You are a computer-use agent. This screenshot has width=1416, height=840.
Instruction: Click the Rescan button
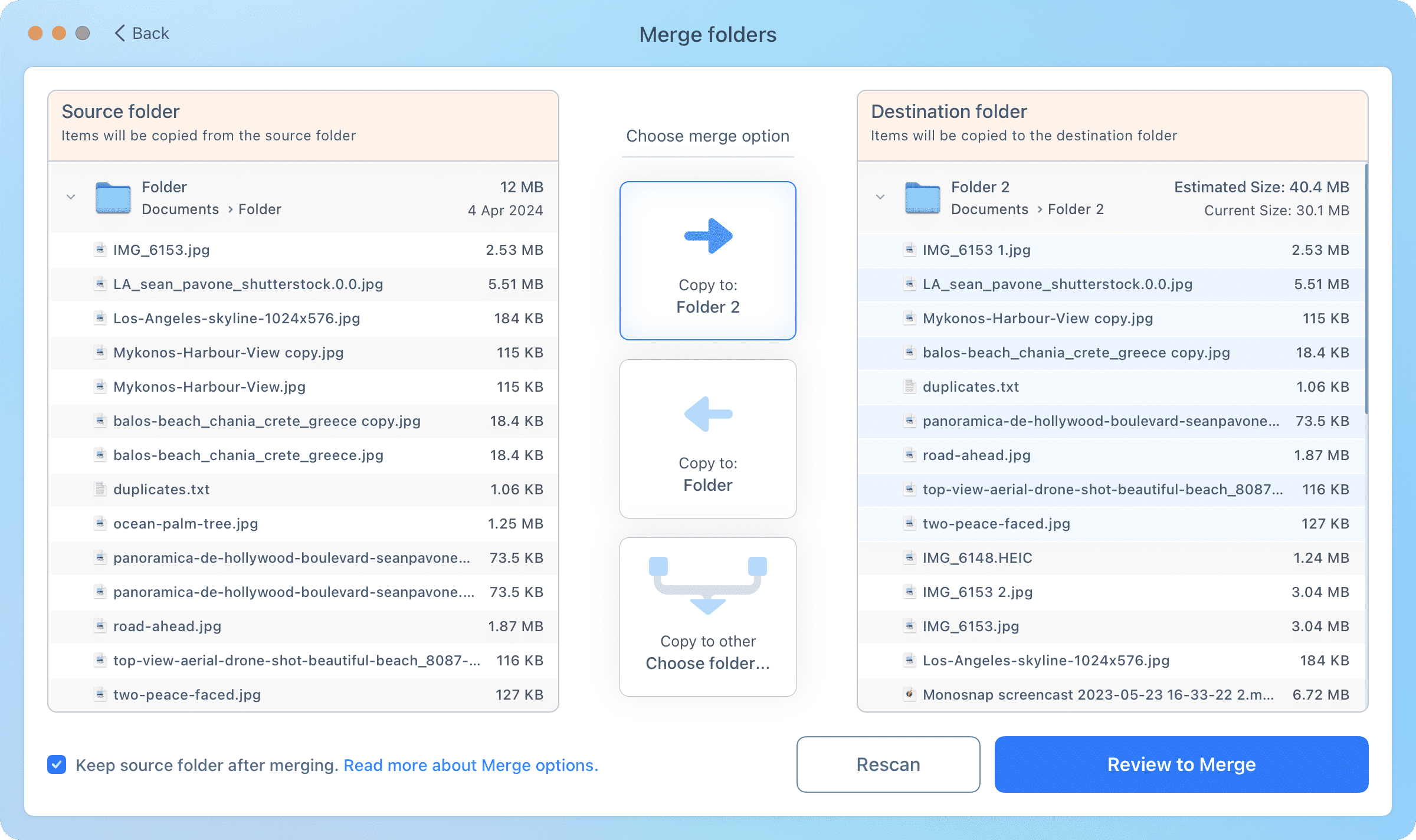(x=887, y=764)
